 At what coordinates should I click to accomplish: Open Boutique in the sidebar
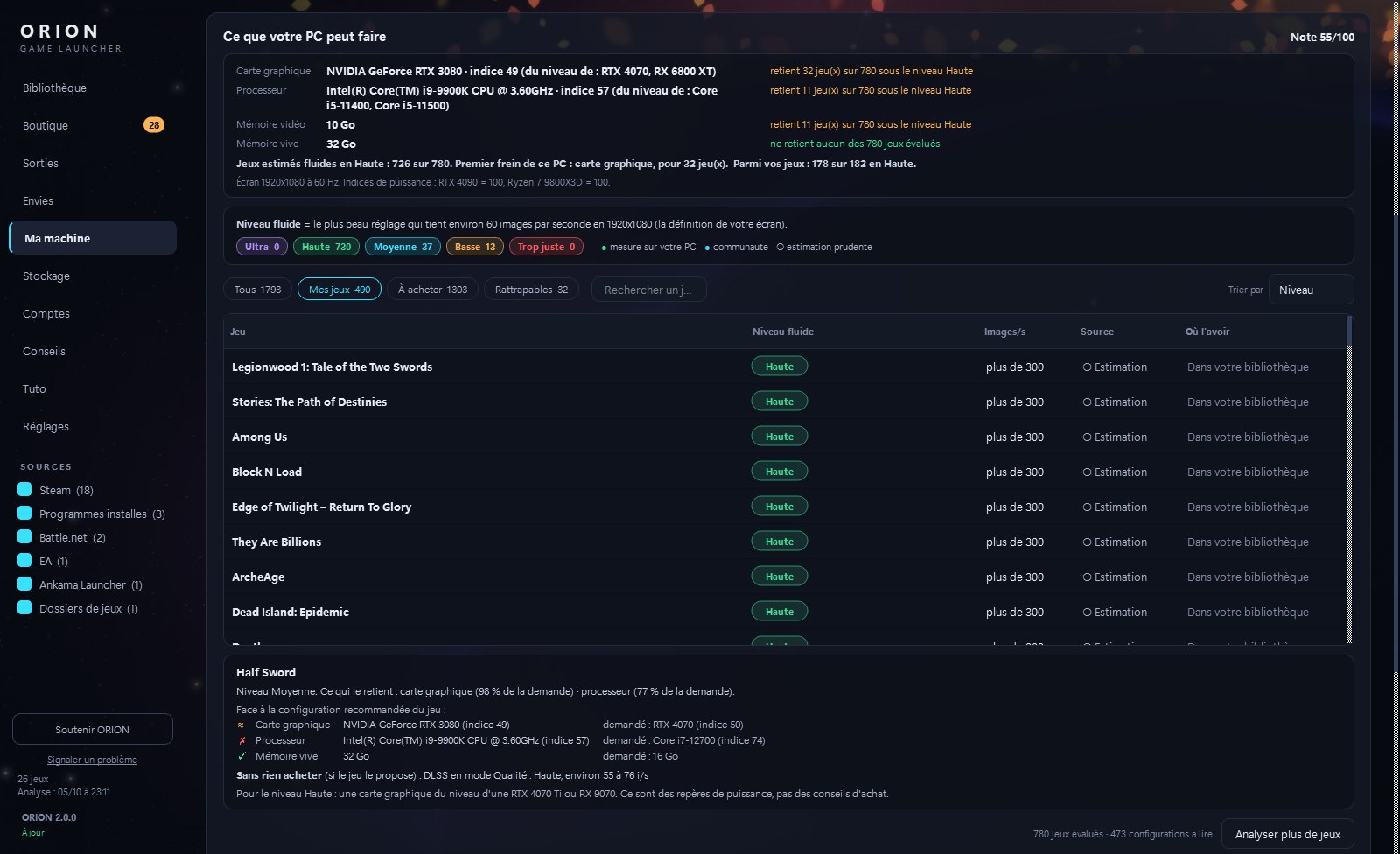(x=93, y=125)
